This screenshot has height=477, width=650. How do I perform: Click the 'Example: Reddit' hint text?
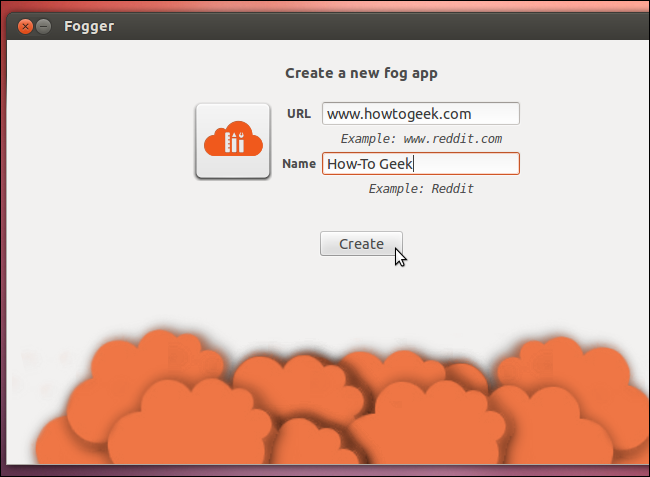tap(421, 189)
